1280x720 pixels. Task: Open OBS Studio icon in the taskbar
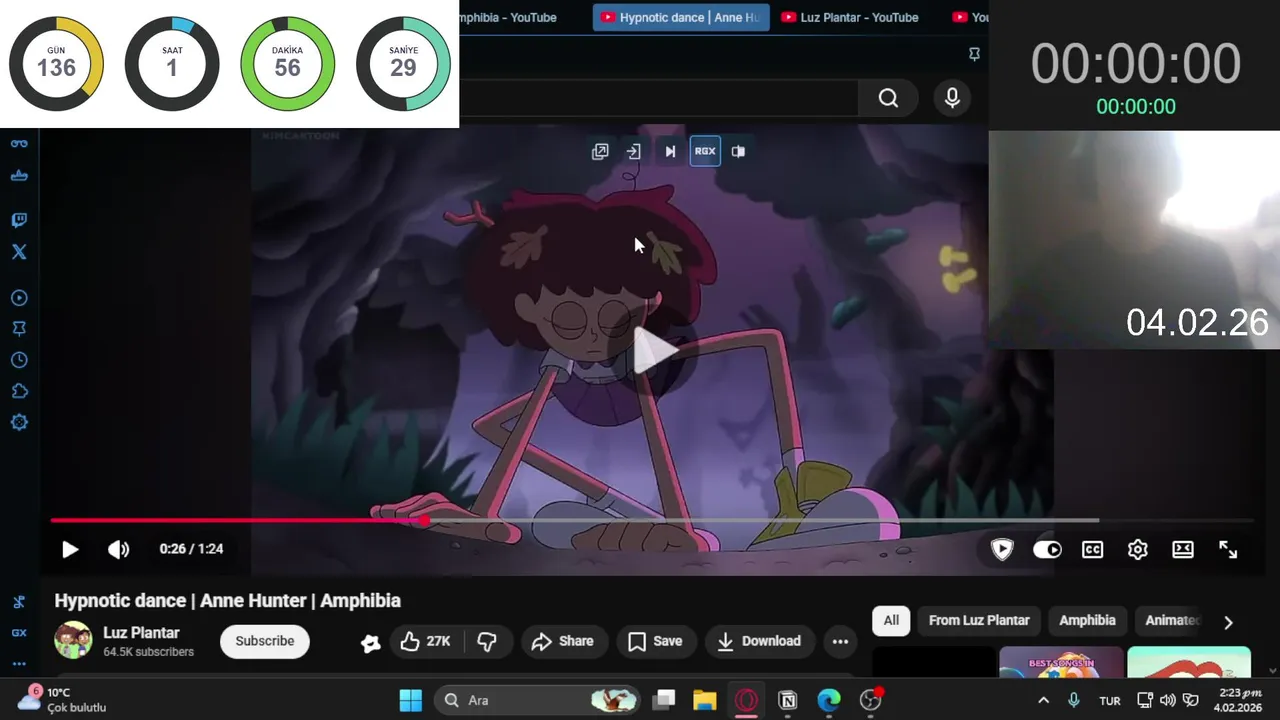coord(871,700)
